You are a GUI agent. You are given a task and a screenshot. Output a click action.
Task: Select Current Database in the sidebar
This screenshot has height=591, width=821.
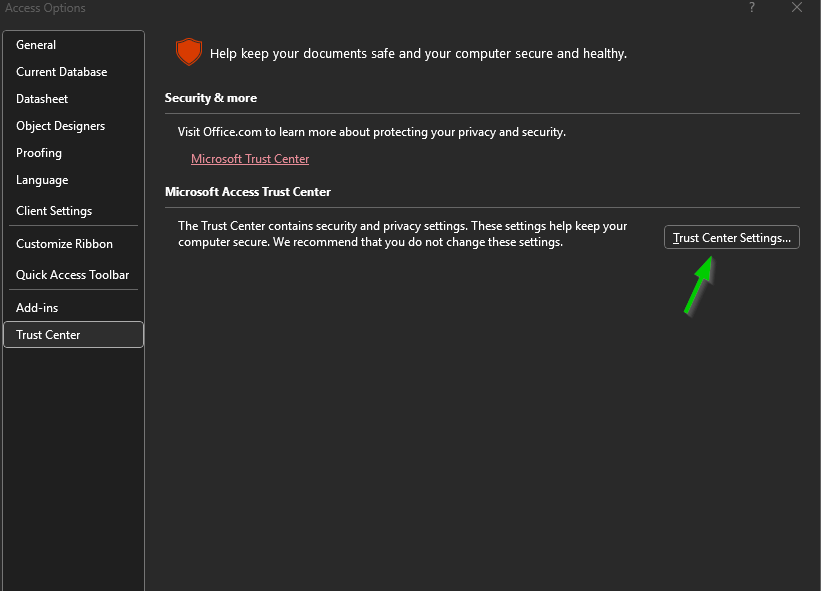point(73,72)
